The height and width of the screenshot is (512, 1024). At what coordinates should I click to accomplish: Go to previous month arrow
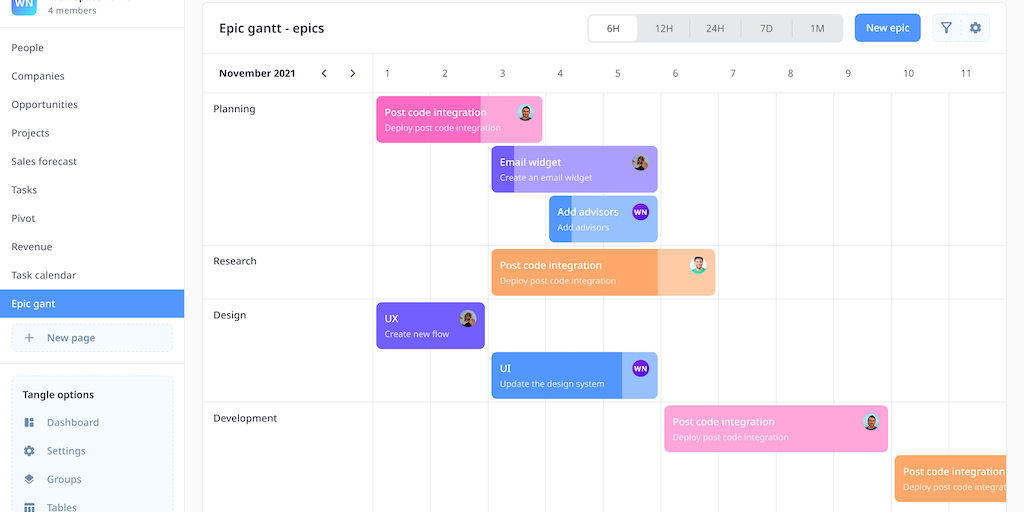point(324,73)
